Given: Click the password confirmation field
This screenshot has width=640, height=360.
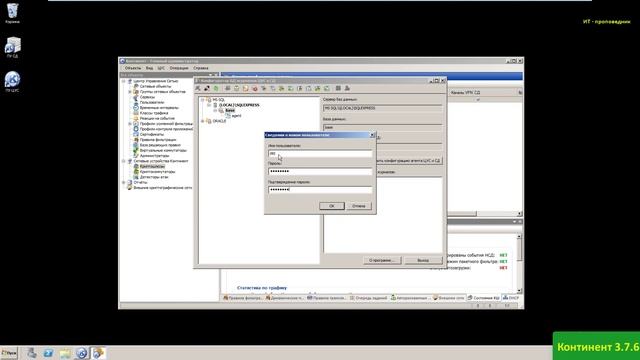Looking at the screenshot, I should click(x=320, y=189).
